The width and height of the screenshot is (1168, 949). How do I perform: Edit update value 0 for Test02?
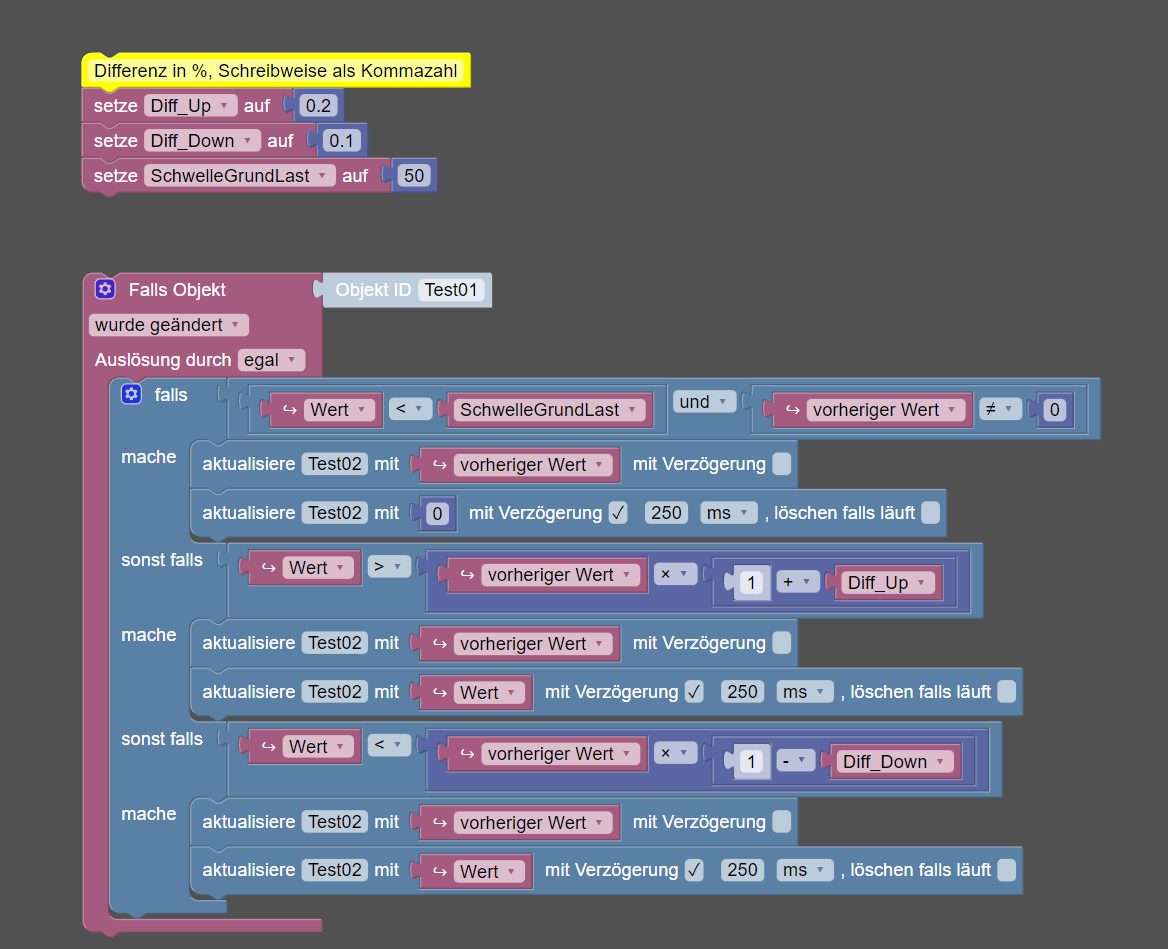coord(437,513)
